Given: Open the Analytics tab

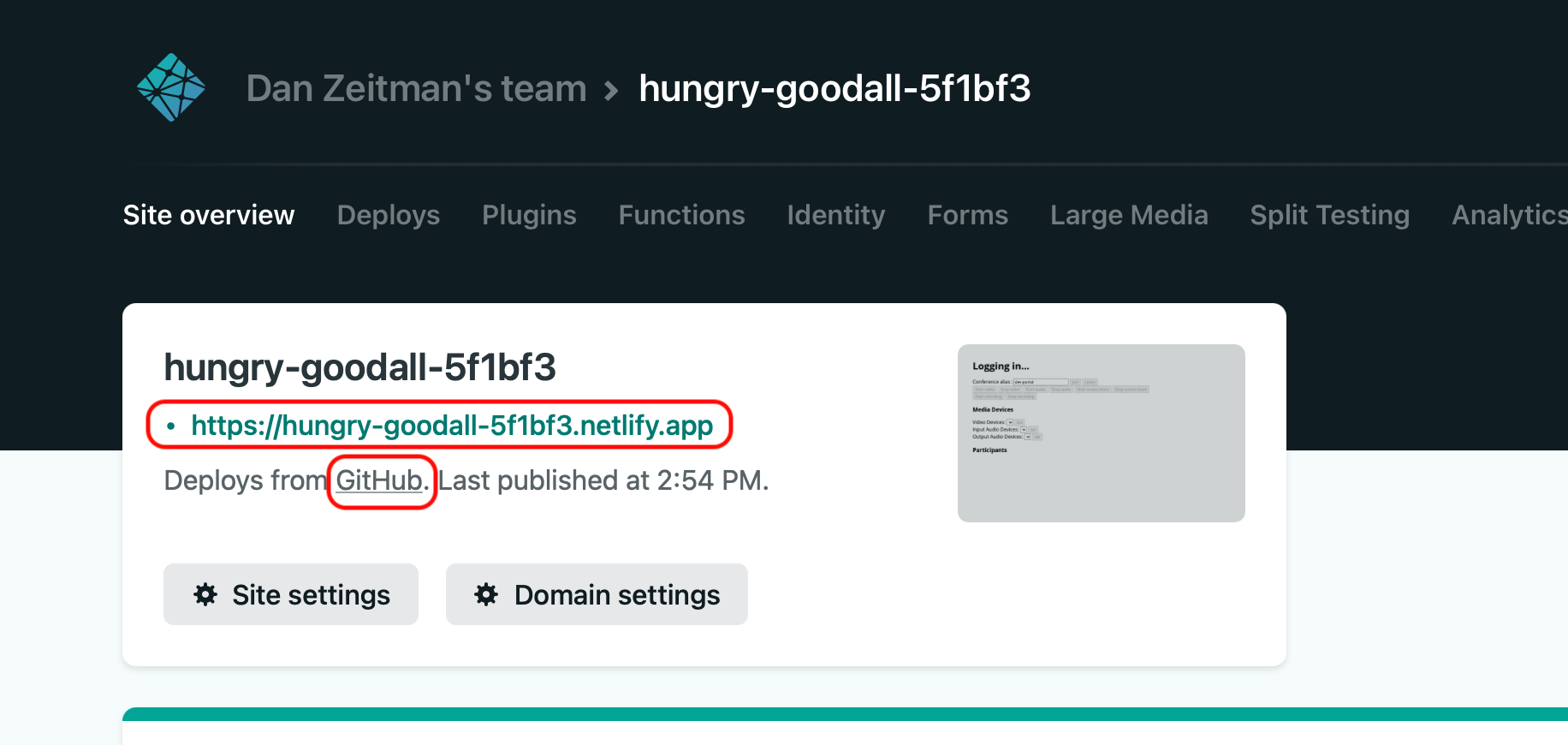Looking at the screenshot, I should (1510, 215).
